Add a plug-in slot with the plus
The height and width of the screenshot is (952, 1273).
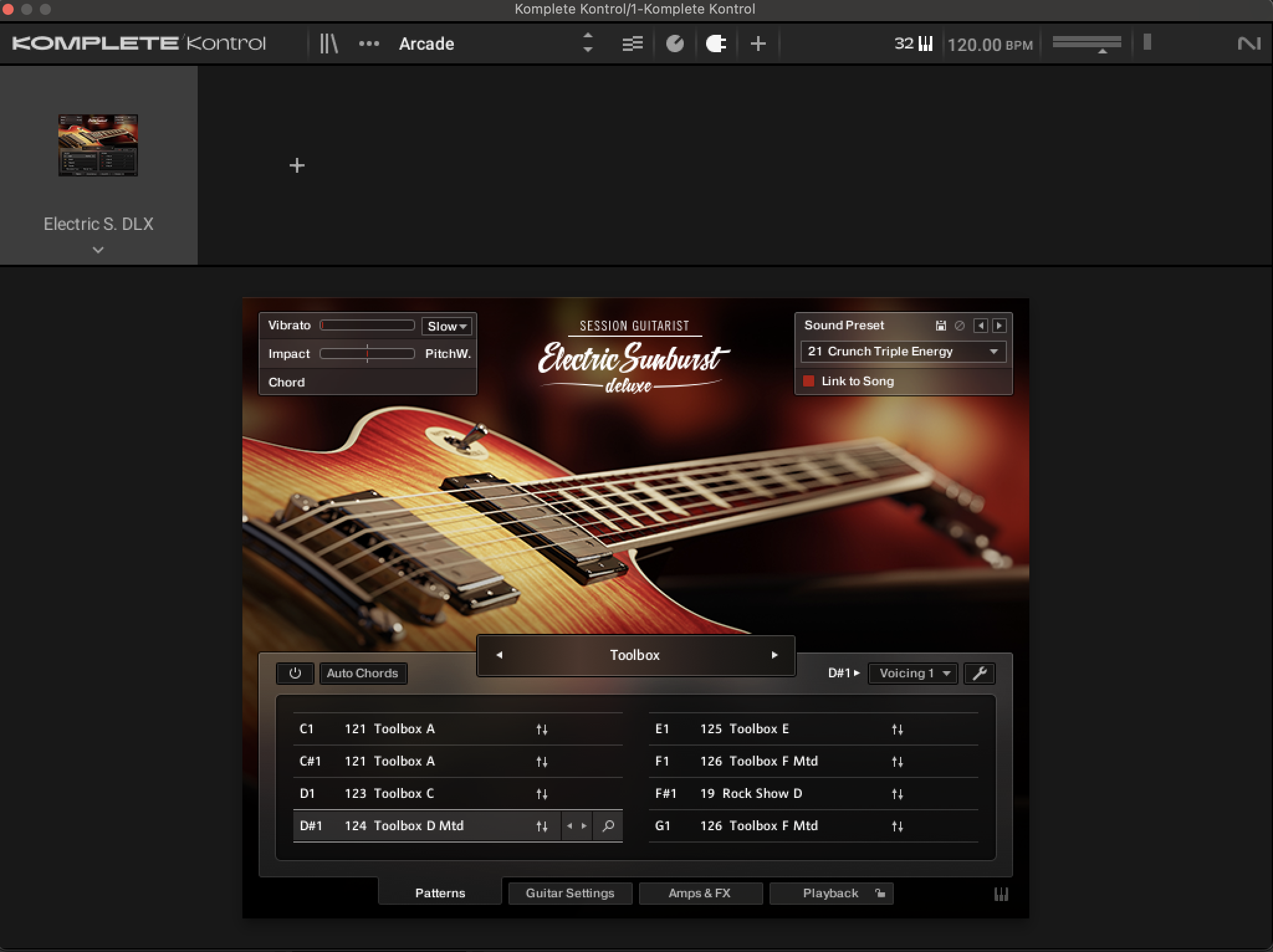pyautogui.click(x=297, y=165)
